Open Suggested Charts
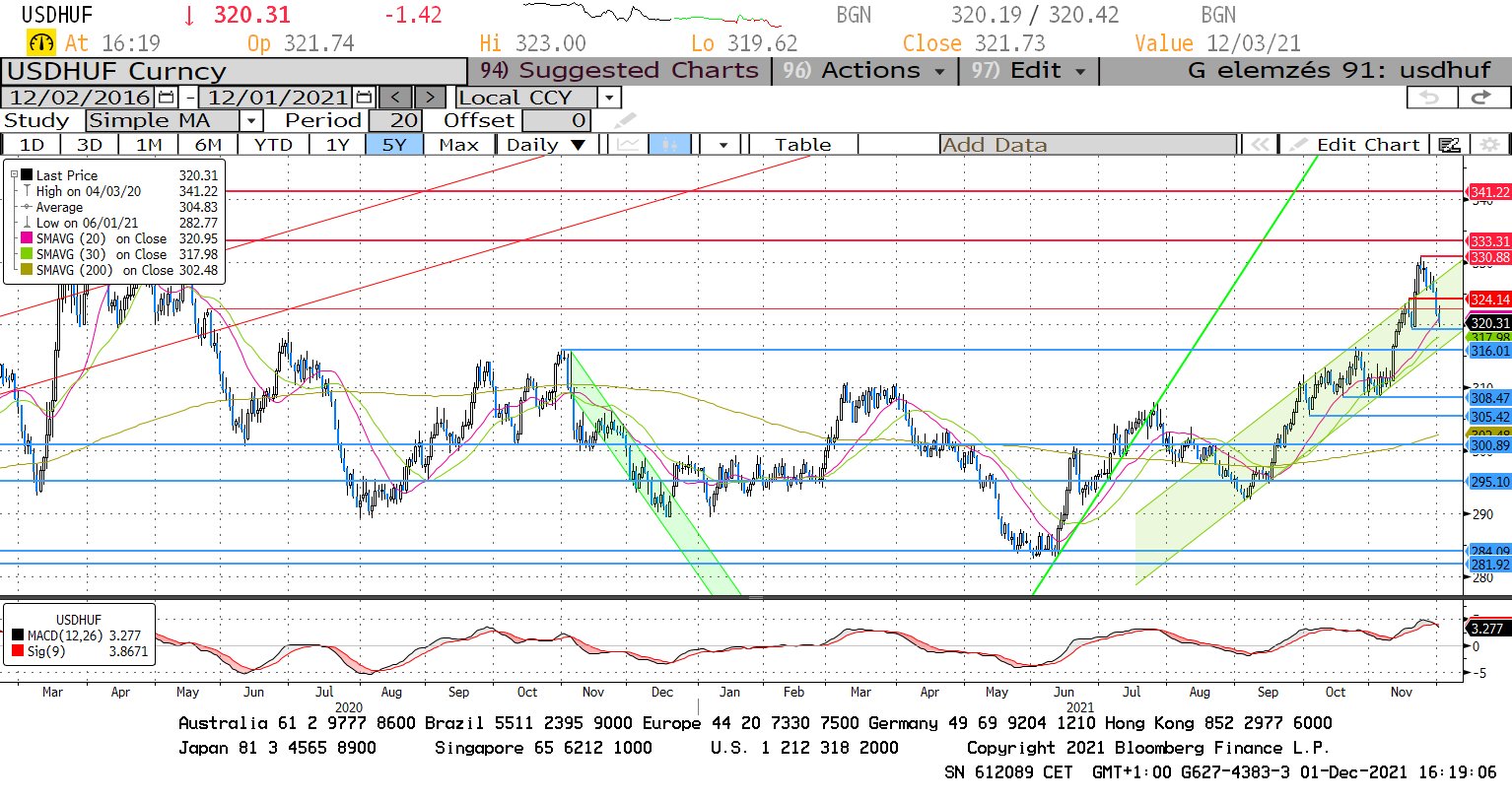 (619, 71)
